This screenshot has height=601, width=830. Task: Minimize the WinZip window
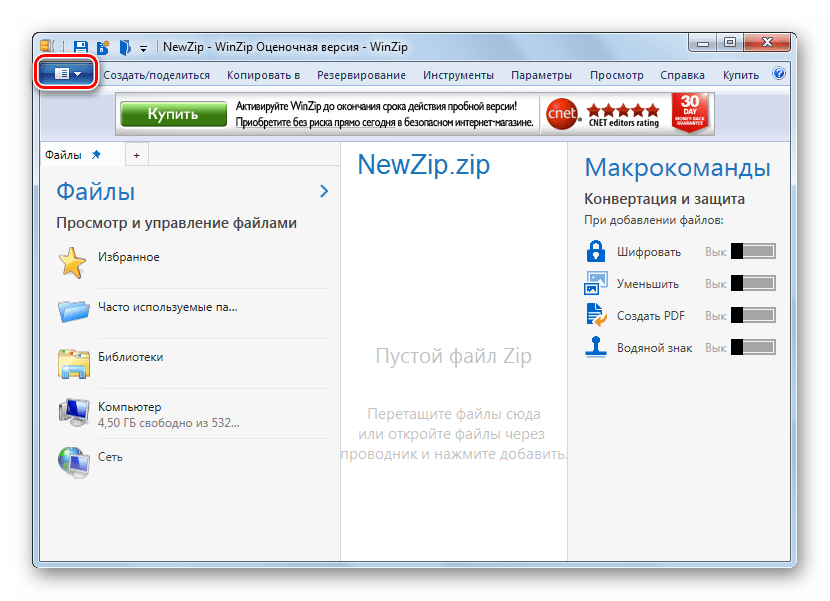tap(703, 43)
